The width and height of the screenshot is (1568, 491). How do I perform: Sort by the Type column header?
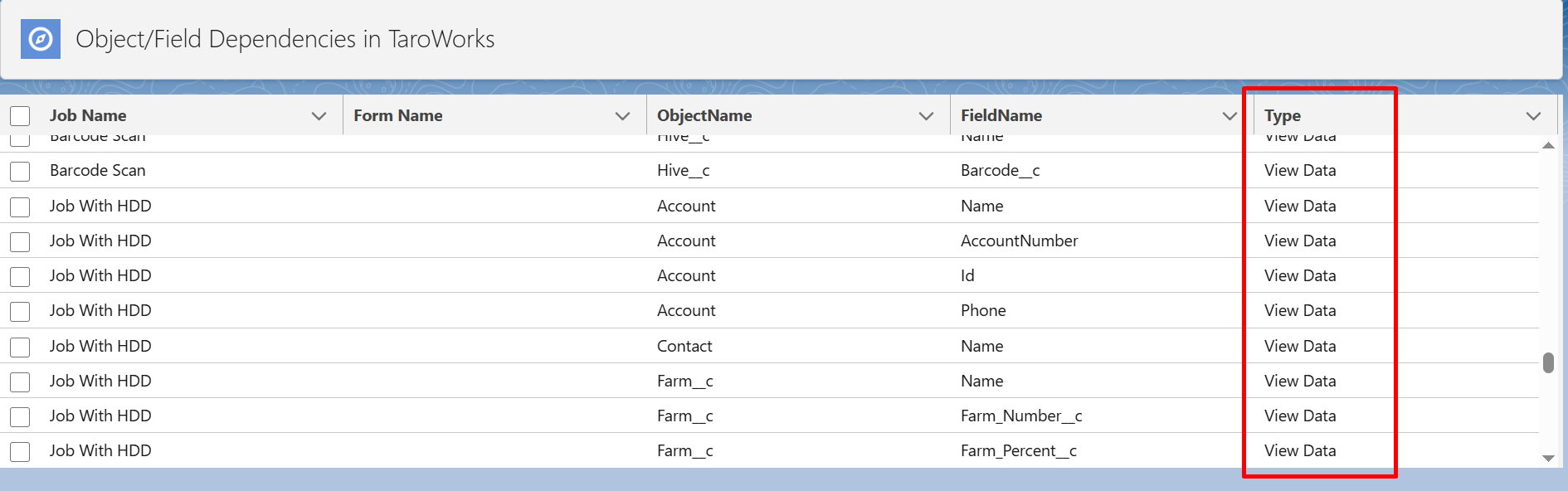pyautogui.click(x=1283, y=116)
